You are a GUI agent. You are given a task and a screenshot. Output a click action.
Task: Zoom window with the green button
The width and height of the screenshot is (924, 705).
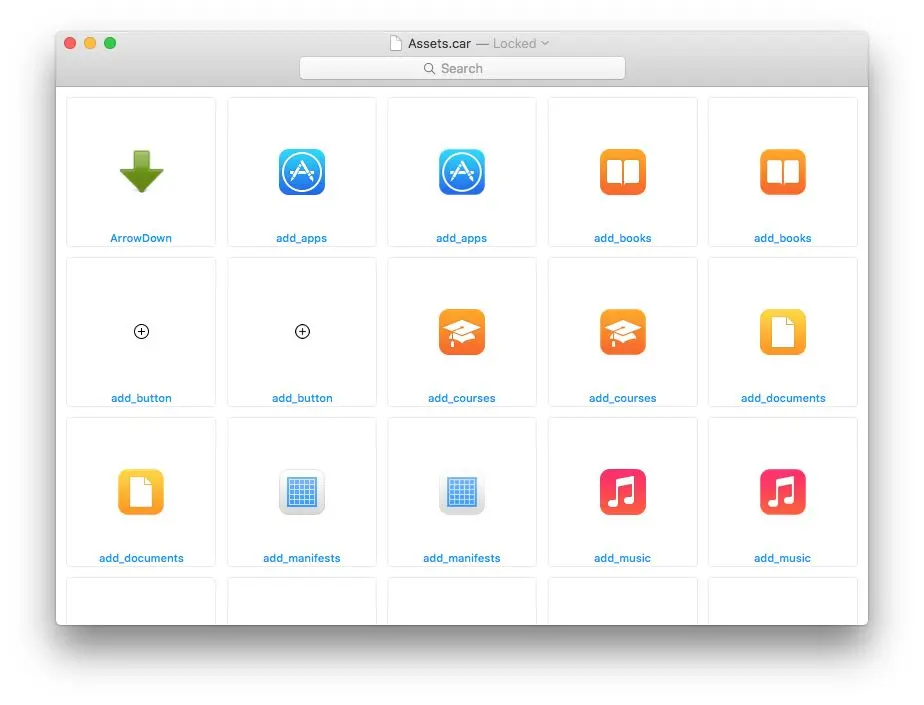point(110,43)
